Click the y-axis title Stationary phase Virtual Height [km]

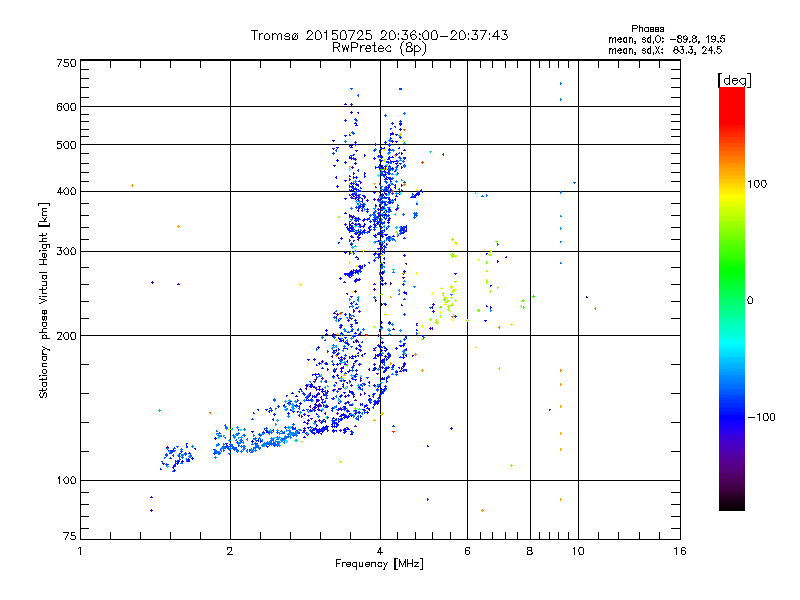43,300
